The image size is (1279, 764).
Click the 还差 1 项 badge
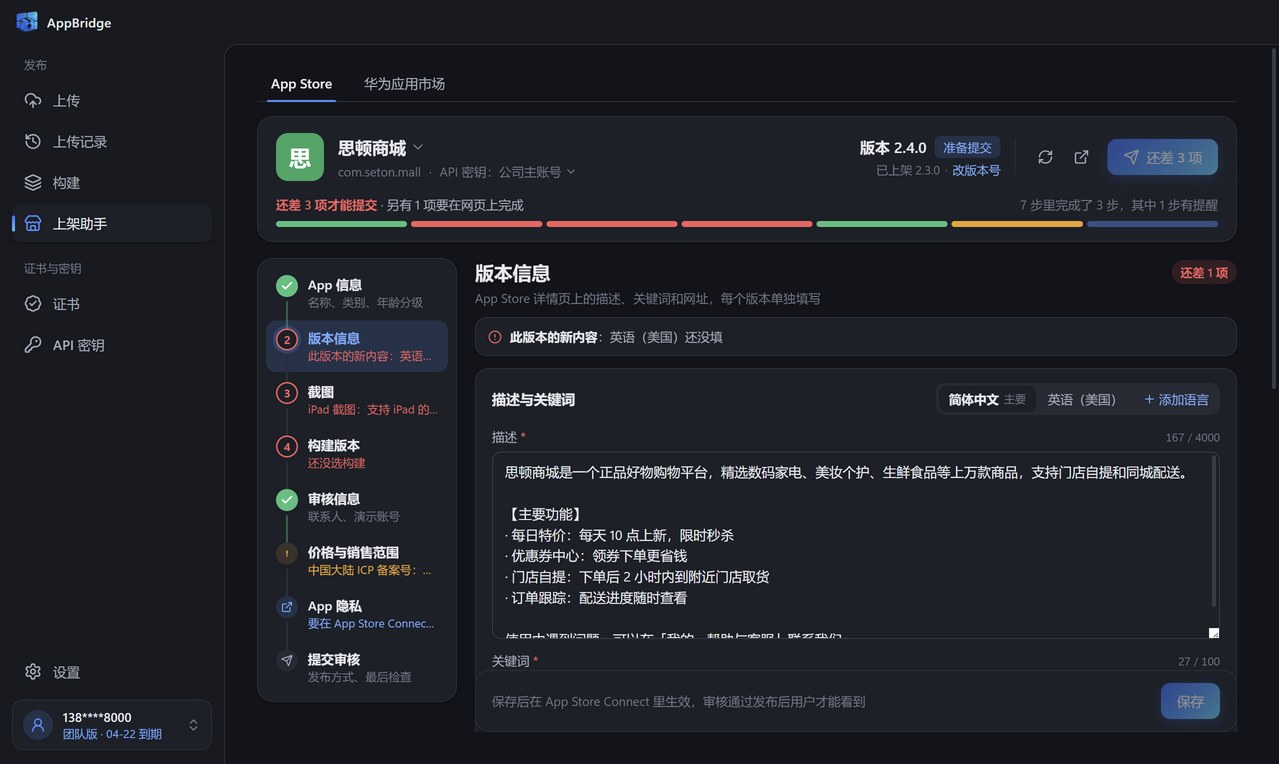point(1204,273)
